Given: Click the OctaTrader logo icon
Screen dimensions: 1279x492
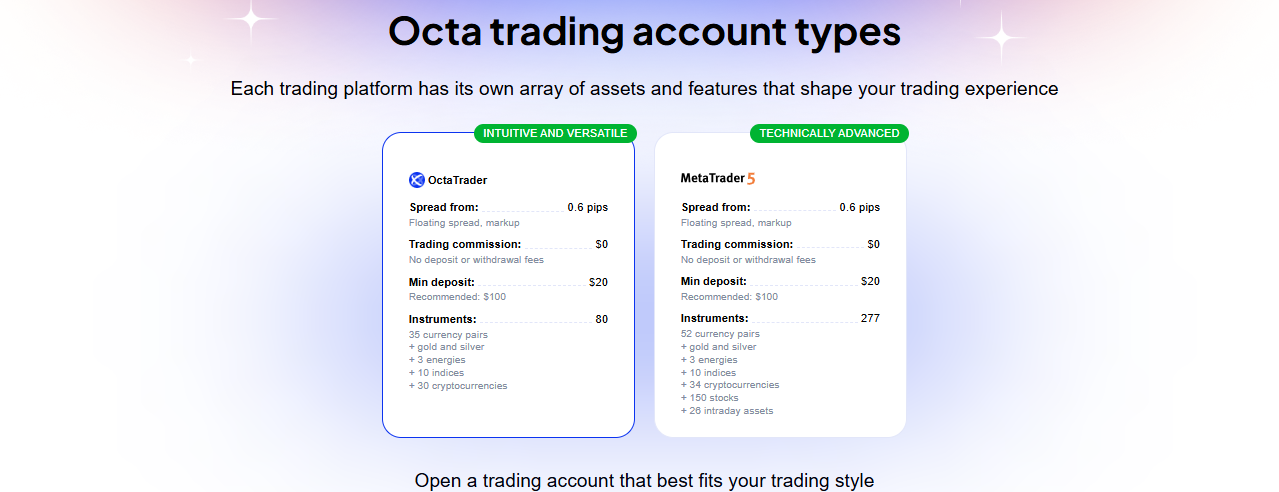Looking at the screenshot, I should [417, 180].
